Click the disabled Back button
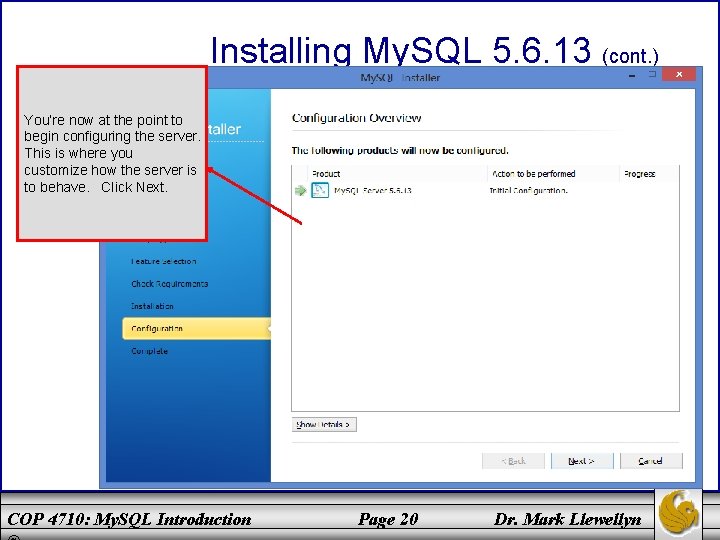 [x=513, y=461]
